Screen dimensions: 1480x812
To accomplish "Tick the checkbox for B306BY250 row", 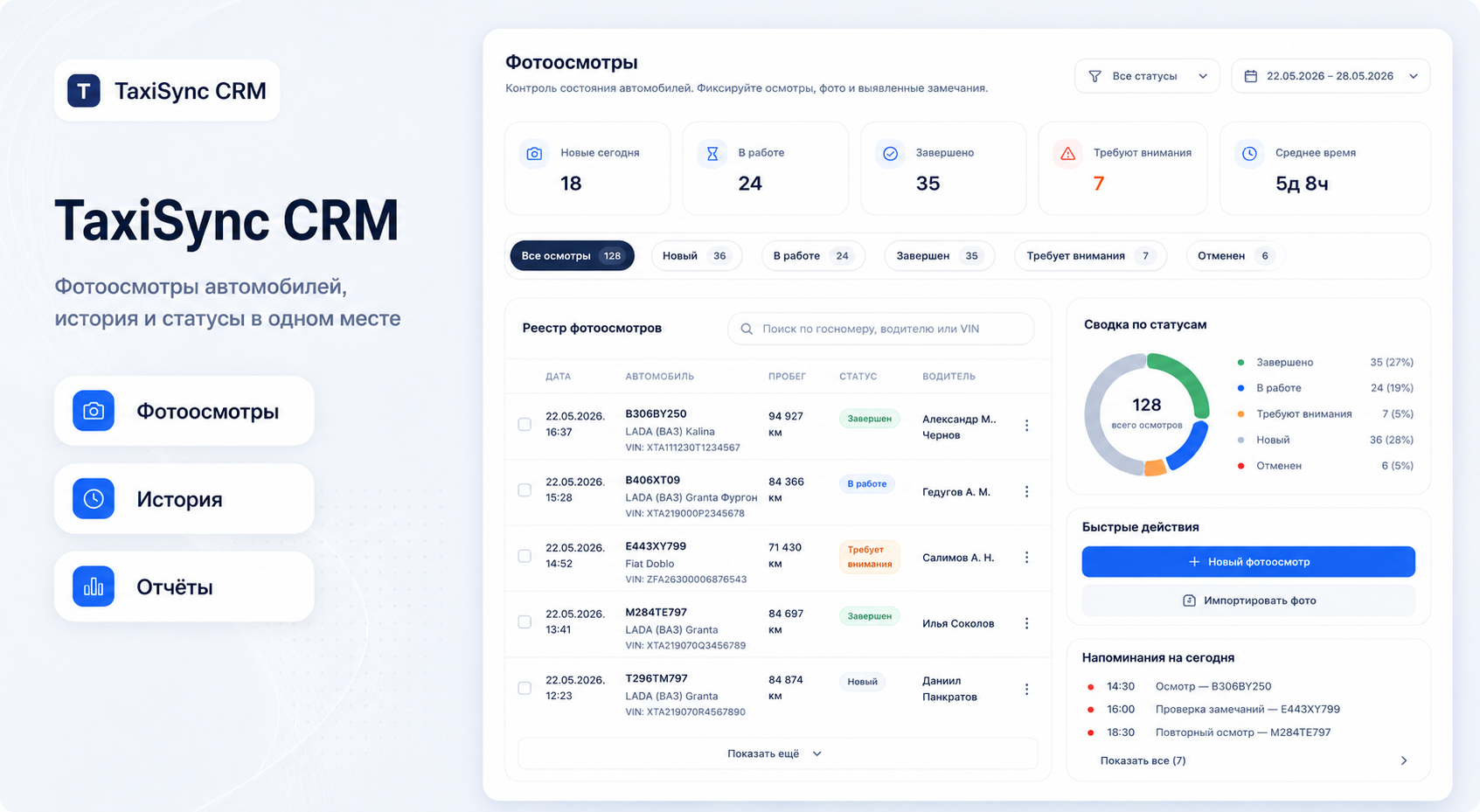I will (525, 424).
